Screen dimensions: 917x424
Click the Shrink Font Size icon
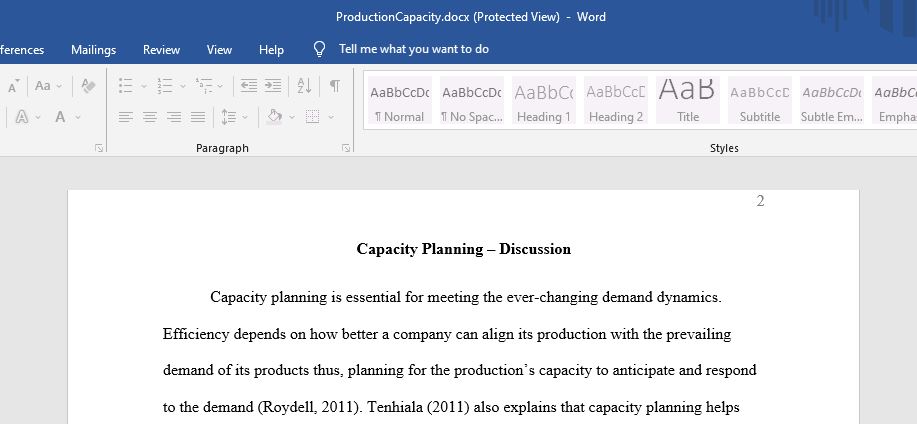coord(14,87)
